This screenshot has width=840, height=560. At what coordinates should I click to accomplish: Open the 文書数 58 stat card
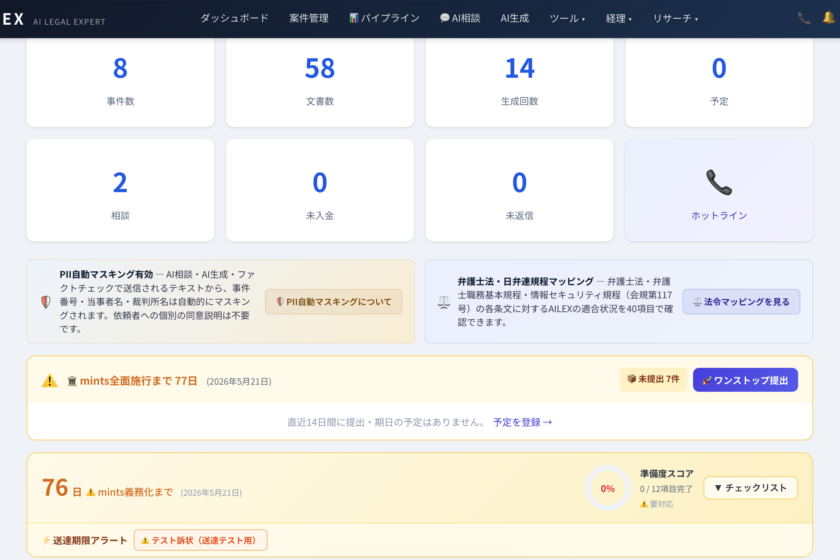coord(320,80)
